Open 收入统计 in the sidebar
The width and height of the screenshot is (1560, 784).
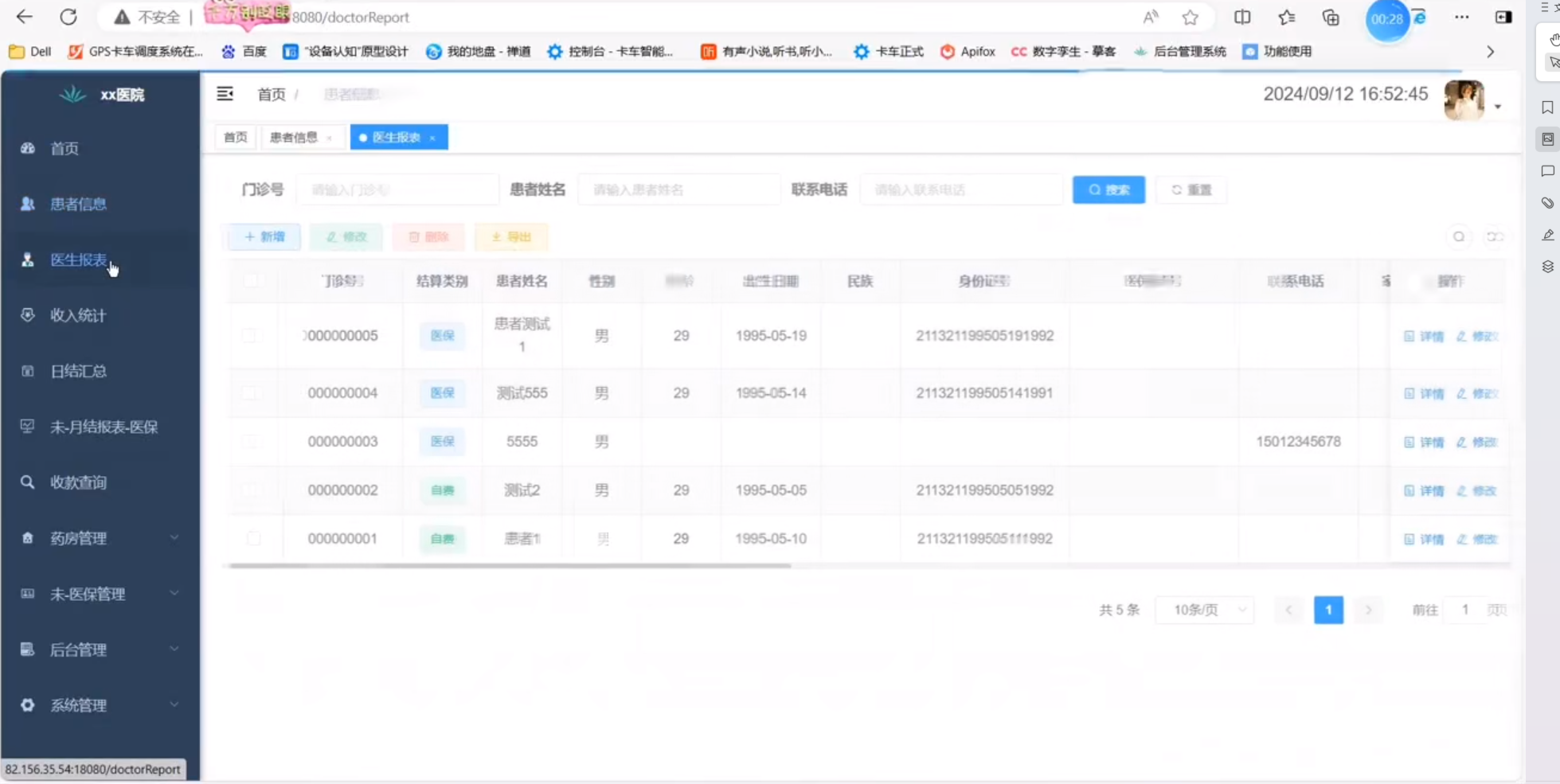(x=78, y=315)
